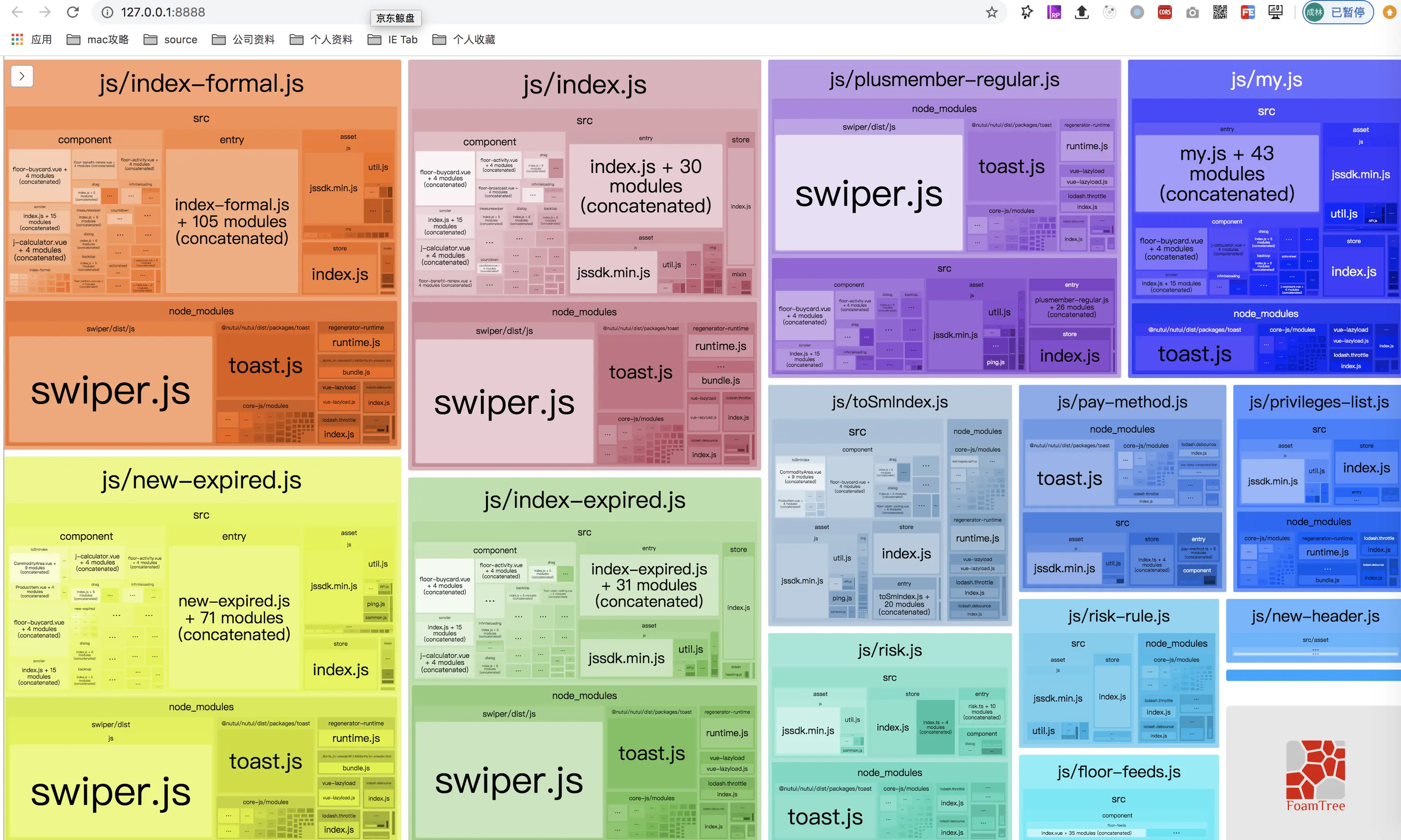Screen dimensions: 1401x840
Task: Click swiper.js tile in js/index-expired.js
Action: click(509, 781)
